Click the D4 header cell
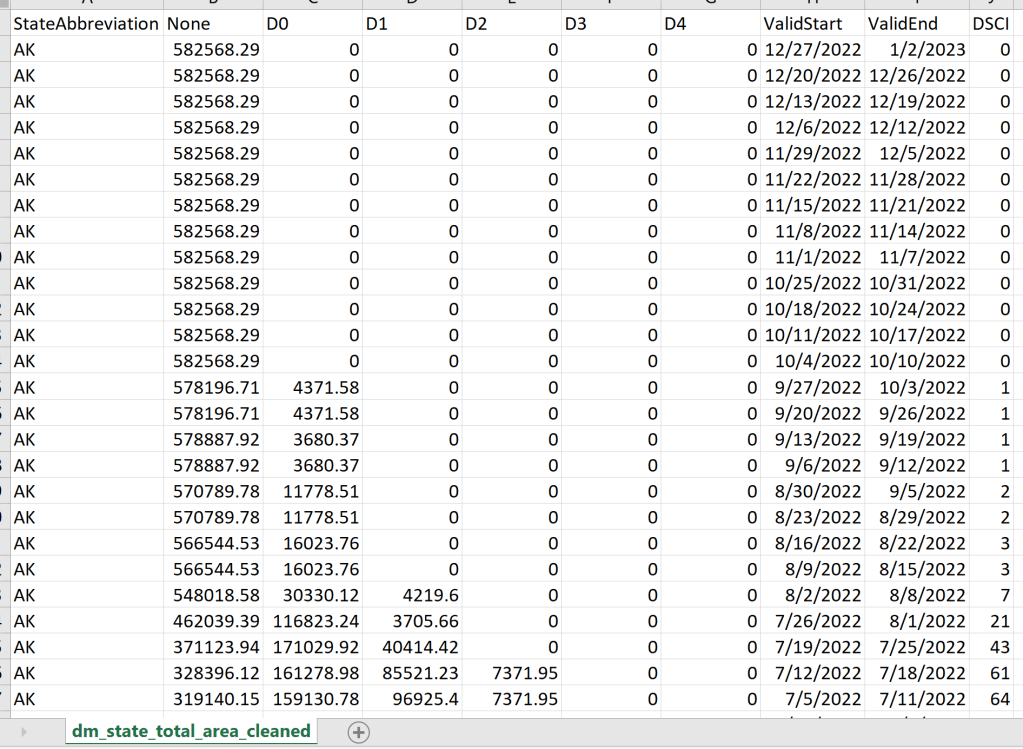This screenshot has height=749, width=1023. [x=710, y=23]
